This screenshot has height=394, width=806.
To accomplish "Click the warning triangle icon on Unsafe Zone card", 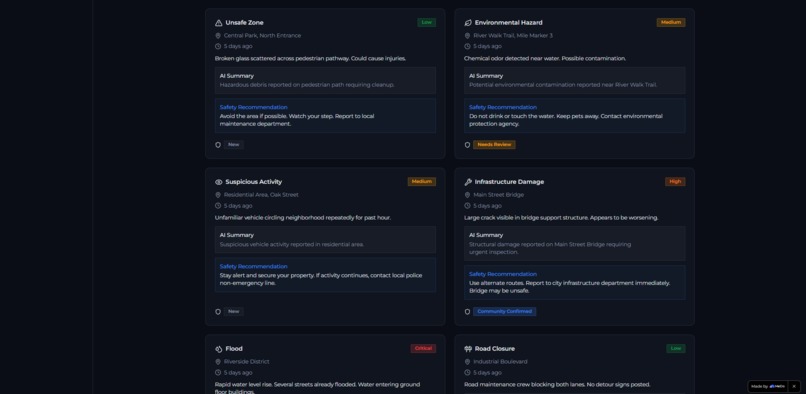I will point(218,23).
